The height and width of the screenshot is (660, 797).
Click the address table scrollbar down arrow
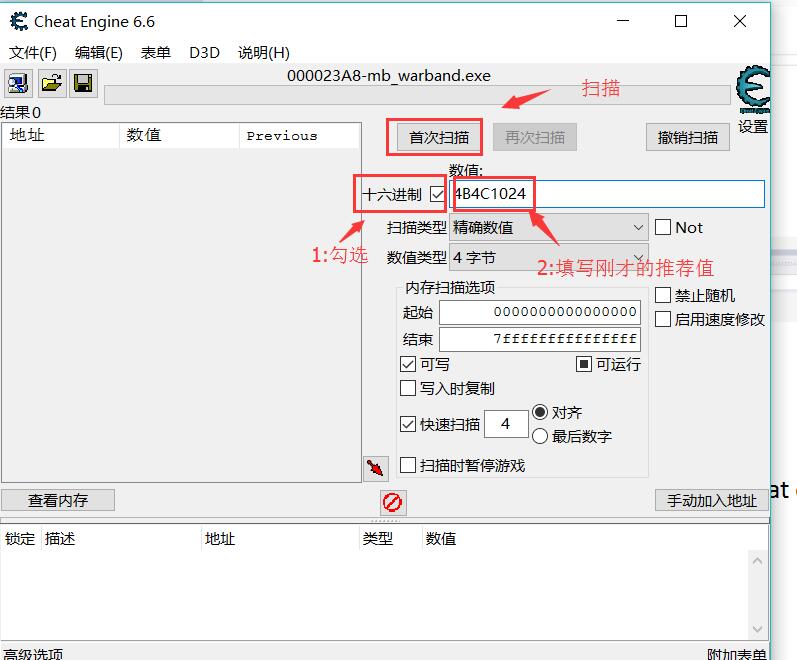coord(757,629)
